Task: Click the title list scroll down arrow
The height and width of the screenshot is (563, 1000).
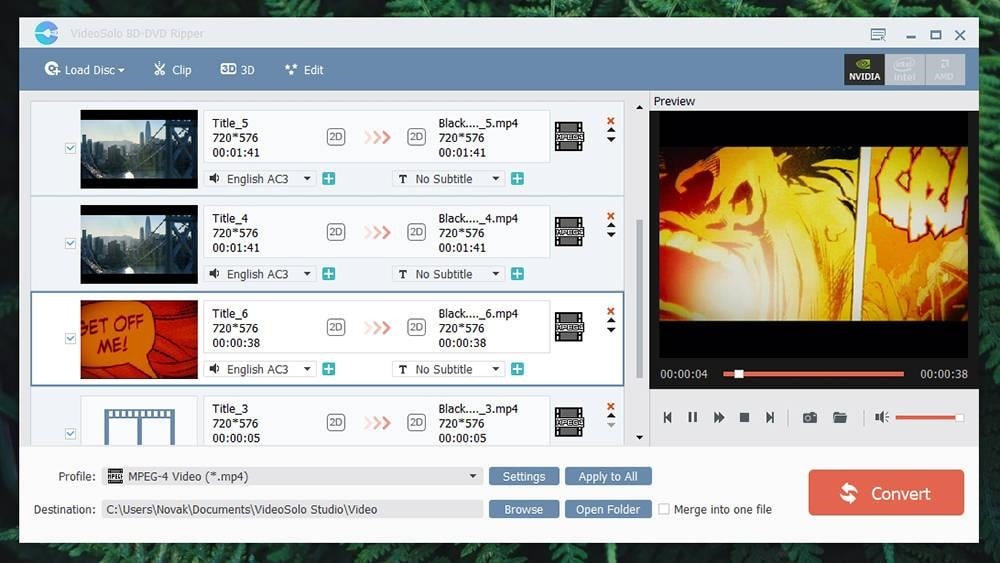Action: tap(639, 437)
